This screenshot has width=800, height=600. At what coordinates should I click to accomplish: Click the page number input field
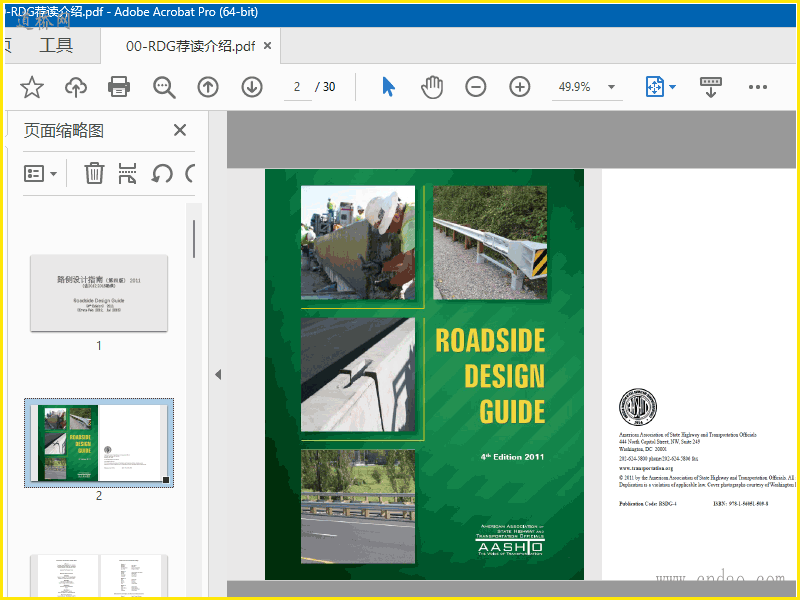[x=297, y=87]
